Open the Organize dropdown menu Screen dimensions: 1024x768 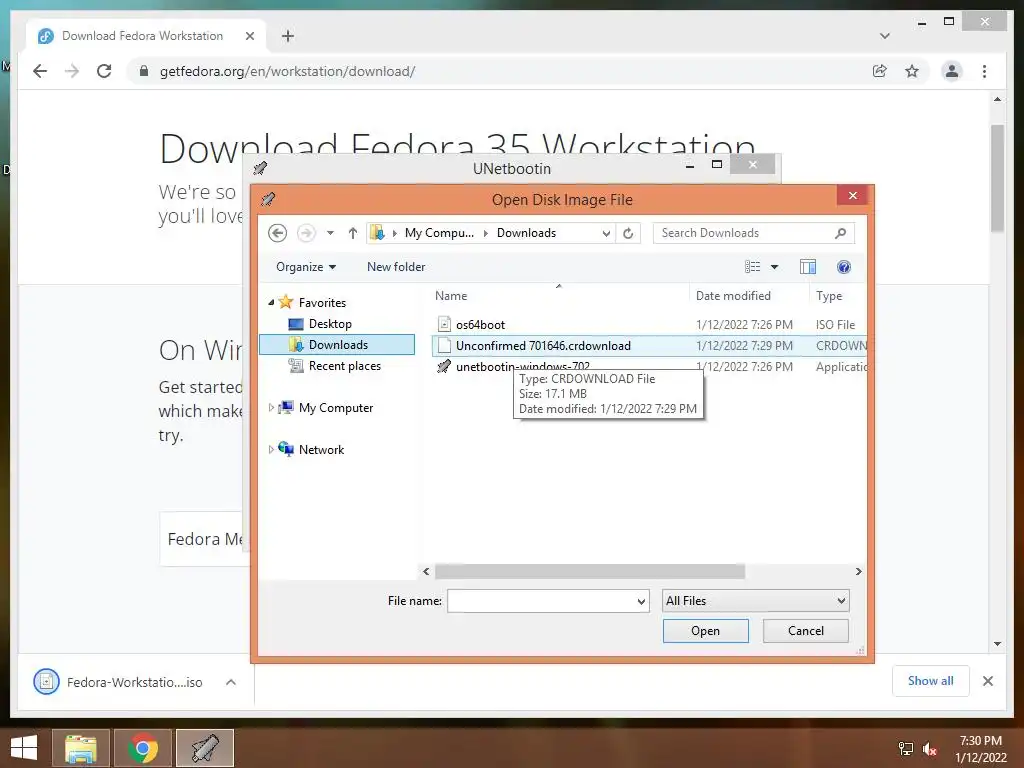coord(306,266)
